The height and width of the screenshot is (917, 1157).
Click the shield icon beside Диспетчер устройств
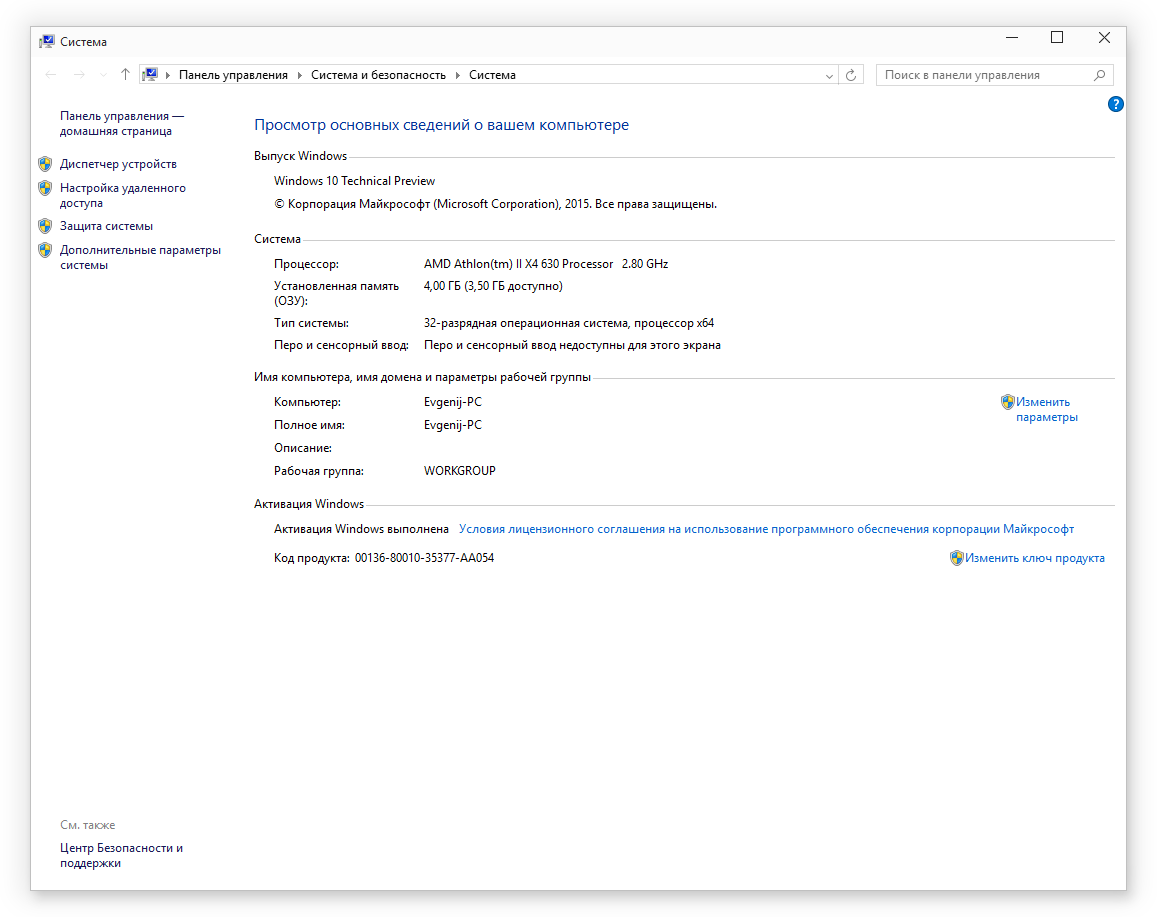45,164
